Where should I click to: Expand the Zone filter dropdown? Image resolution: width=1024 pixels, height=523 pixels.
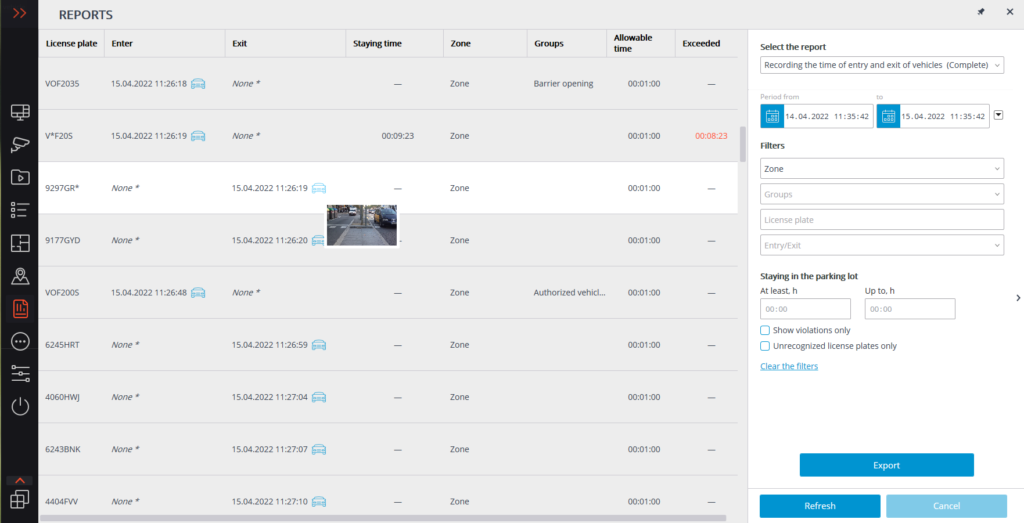tap(881, 169)
